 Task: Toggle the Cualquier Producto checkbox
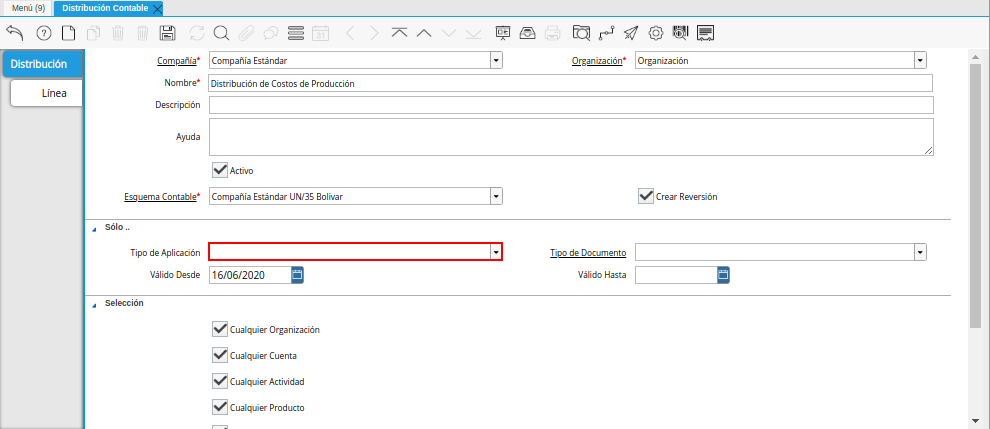tap(220, 408)
